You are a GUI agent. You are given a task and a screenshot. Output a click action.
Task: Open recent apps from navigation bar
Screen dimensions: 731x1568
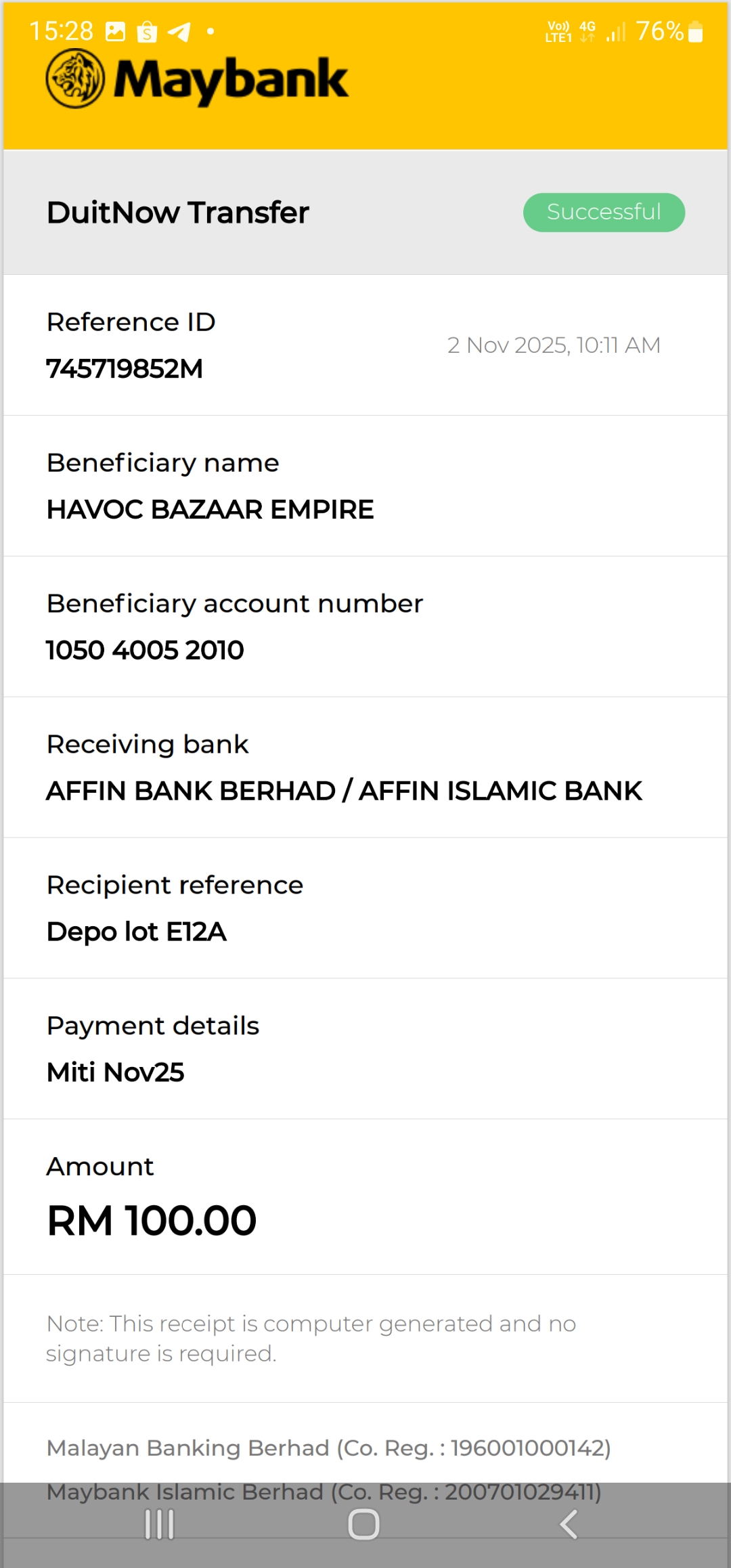point(160,1525)
